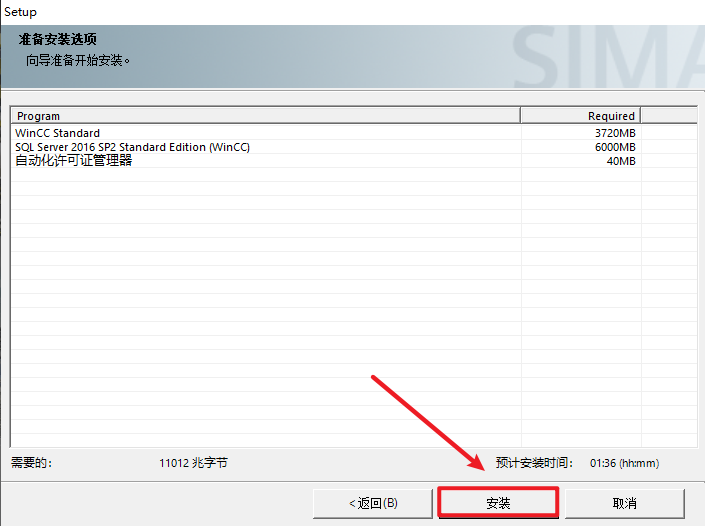This screenshot has height=526, width=705.
Task: Click the Required column header
Action: pyautogui.click(x=580, y=116)
